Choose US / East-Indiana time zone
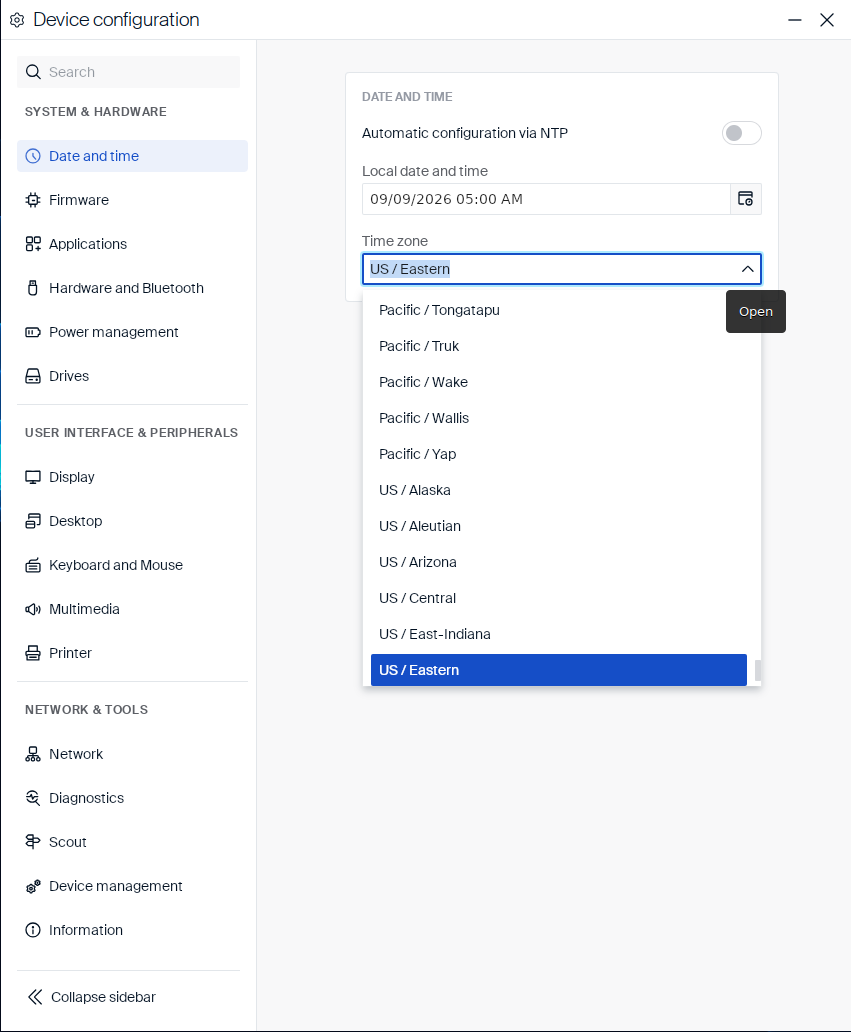The image size is (851, 1032). tap(559, 634)
